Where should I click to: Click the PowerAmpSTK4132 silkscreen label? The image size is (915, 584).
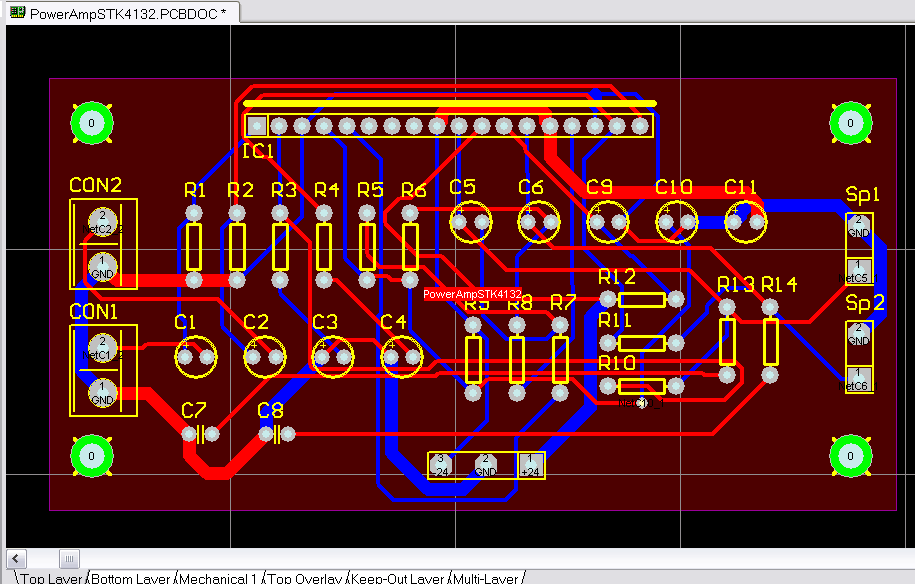(x=473, y=294)
